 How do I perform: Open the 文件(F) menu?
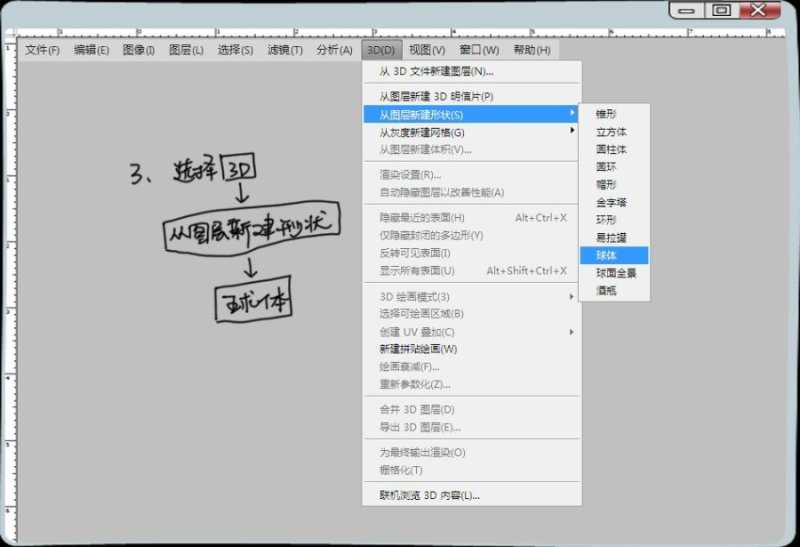[x=42, y=50]
